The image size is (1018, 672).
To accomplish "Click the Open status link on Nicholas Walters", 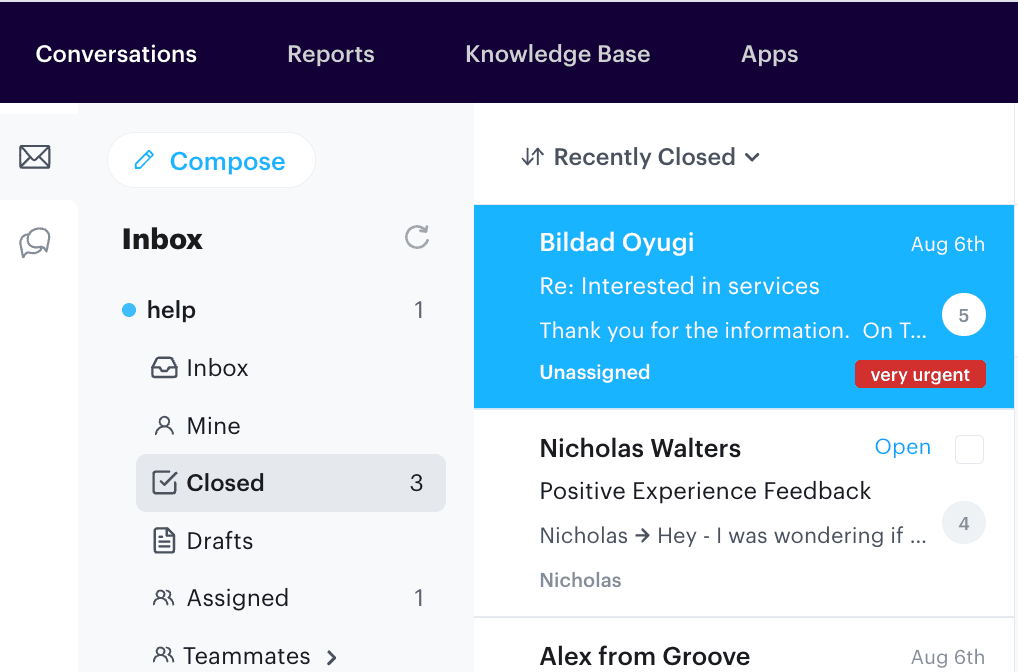I will tap(902, 447).
